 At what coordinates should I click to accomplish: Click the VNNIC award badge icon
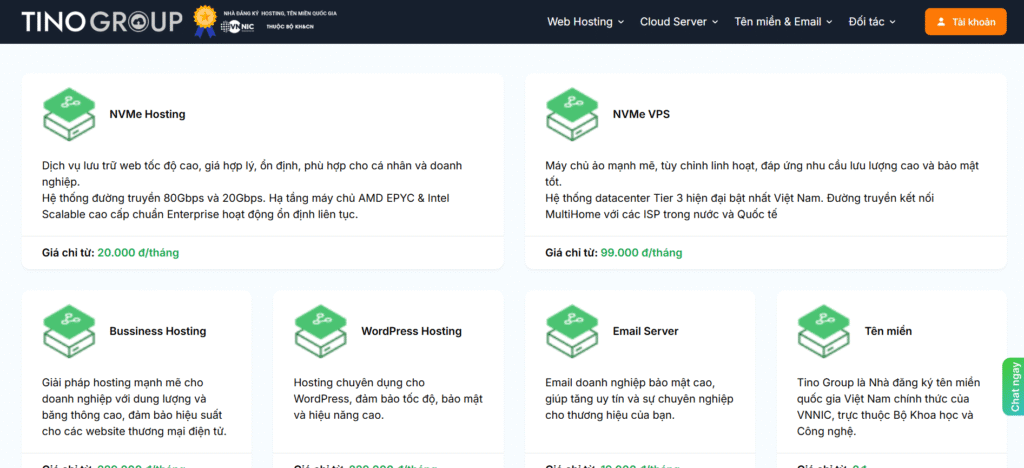point(205,21)
